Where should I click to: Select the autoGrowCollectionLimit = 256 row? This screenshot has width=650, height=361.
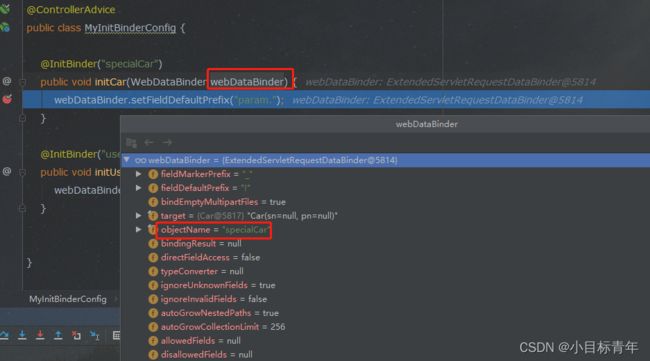[386, 327]
